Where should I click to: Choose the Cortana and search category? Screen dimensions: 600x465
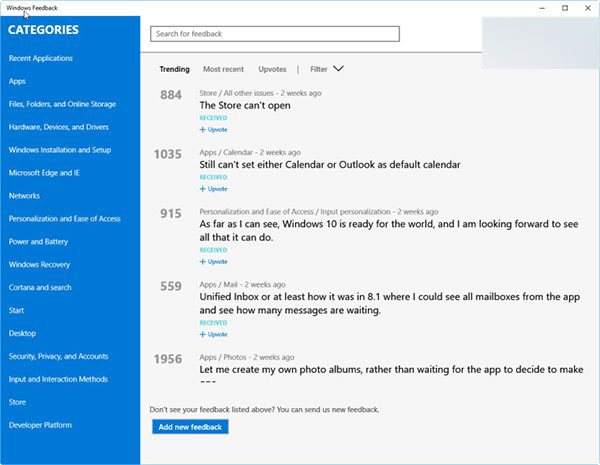[x=40, y=288]
